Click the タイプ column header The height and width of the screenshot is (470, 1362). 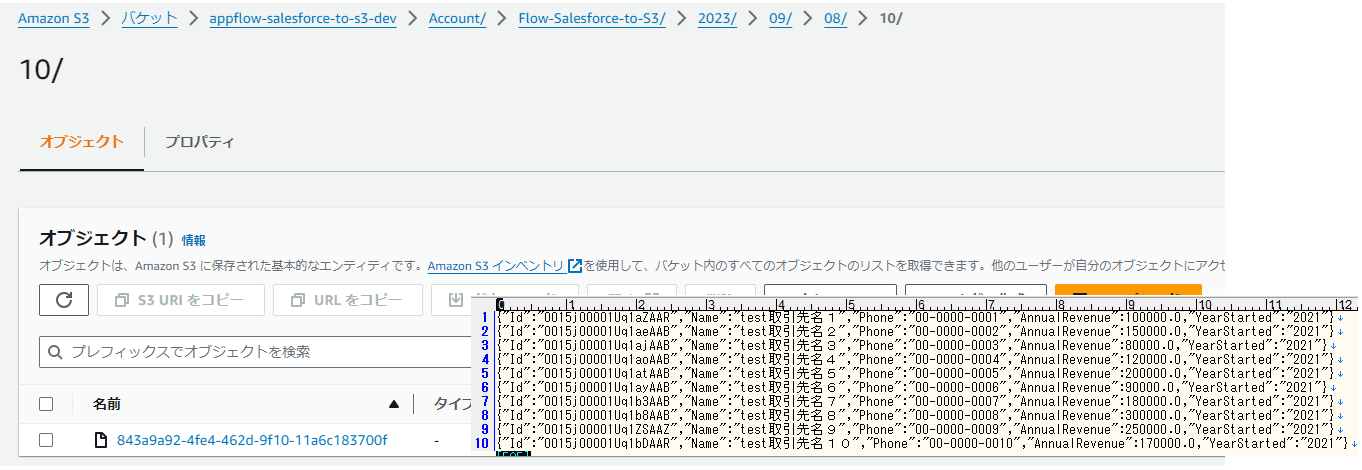click(452, 404)
